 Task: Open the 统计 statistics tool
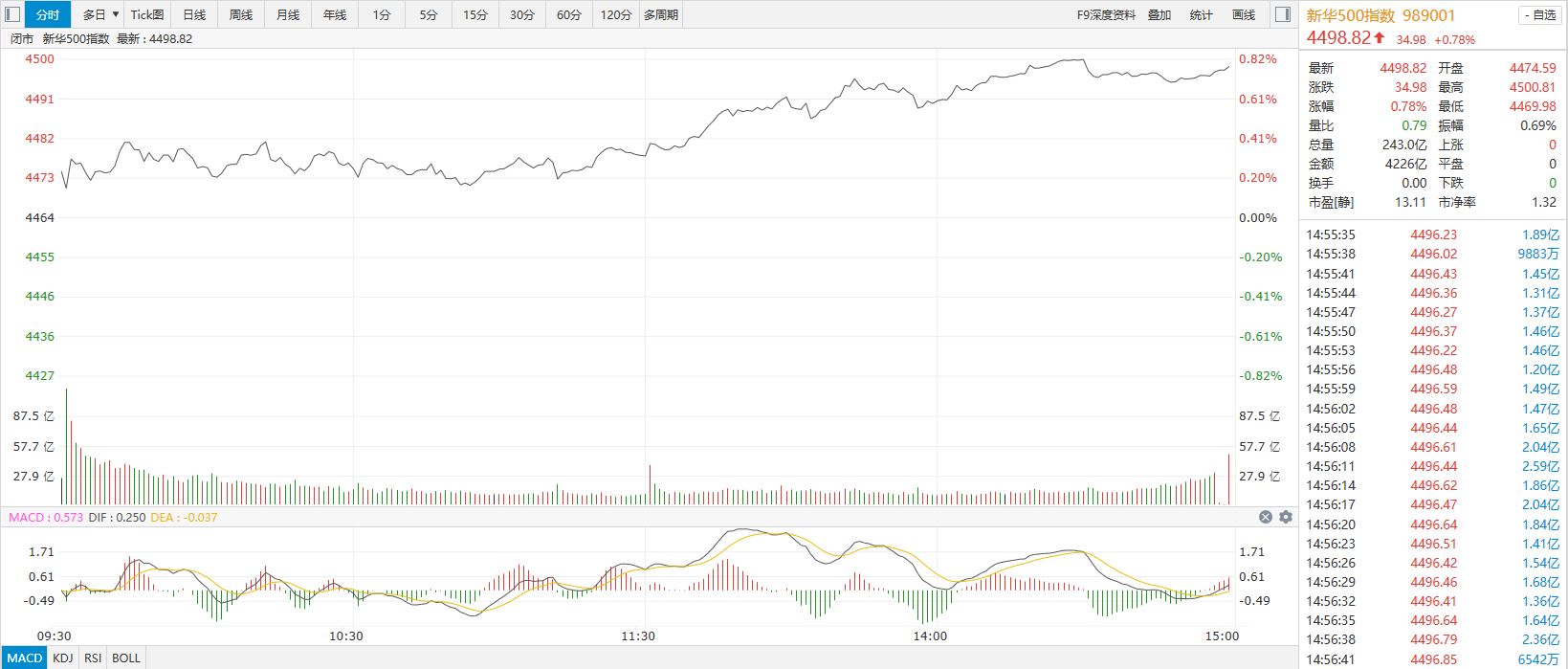[1201, 14]
